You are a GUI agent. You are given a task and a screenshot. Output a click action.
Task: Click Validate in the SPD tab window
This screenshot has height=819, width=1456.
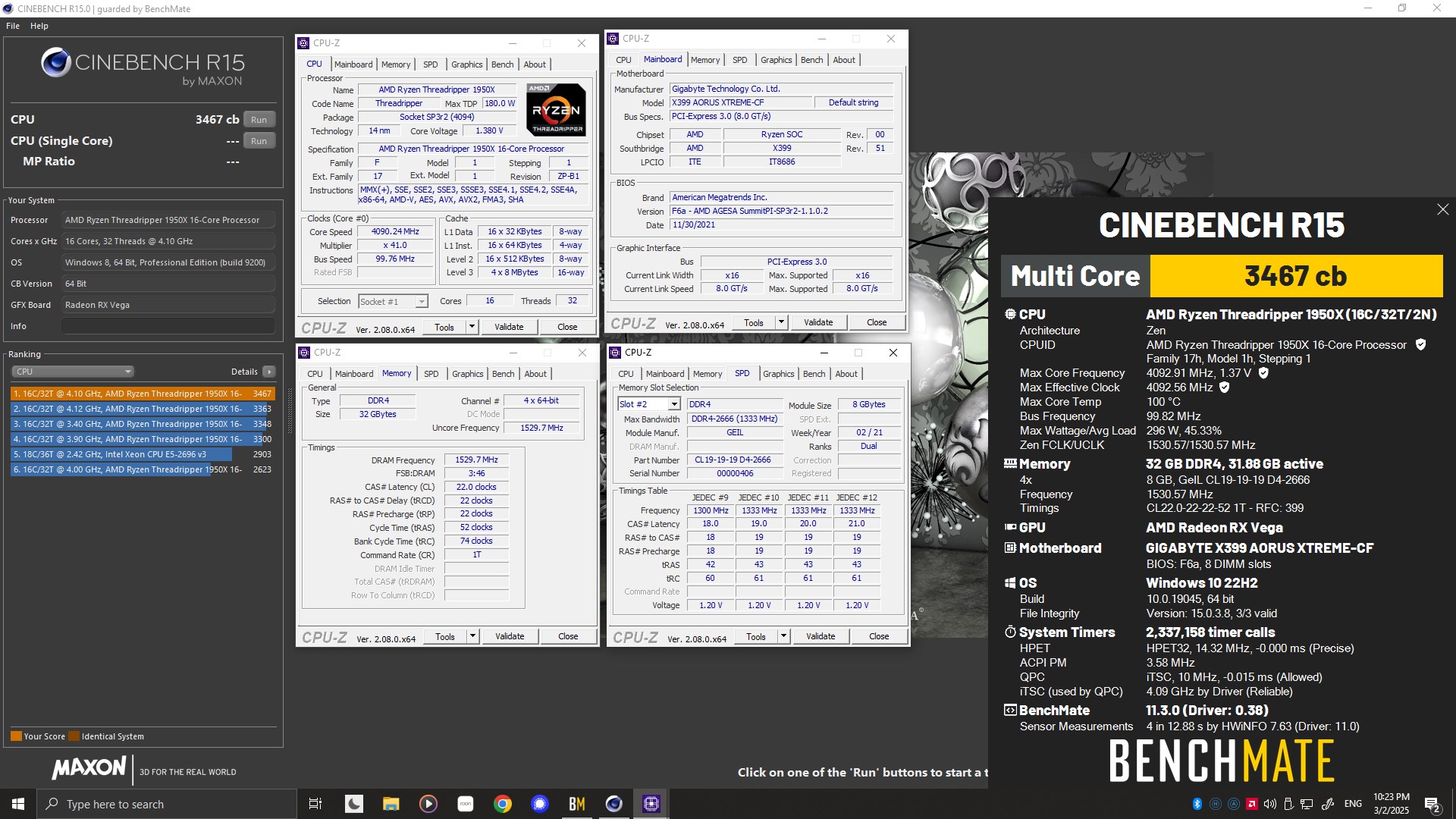tap(821, 636)
